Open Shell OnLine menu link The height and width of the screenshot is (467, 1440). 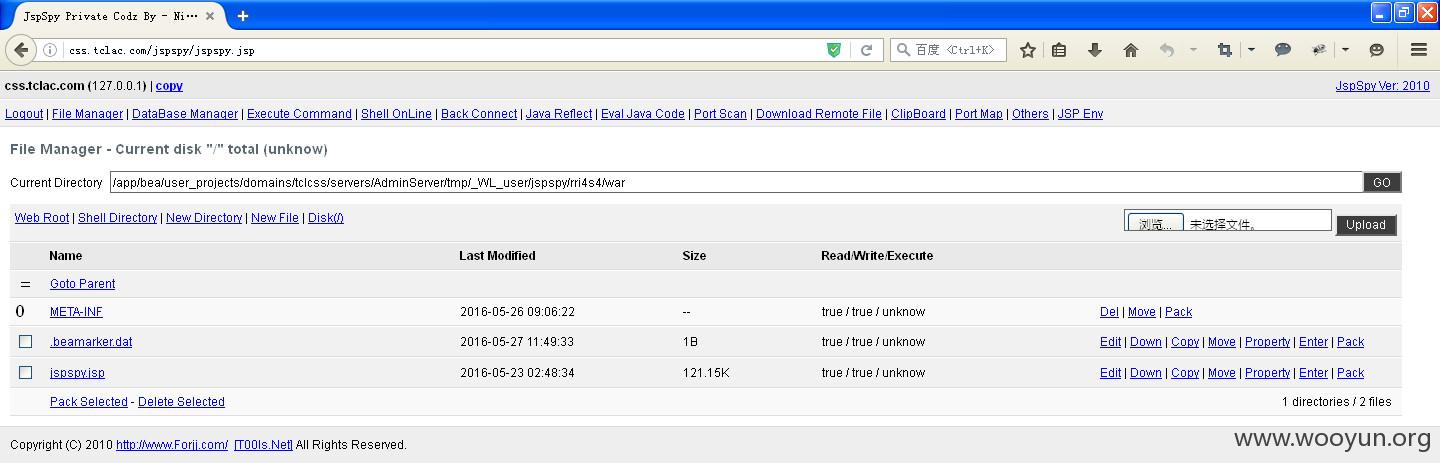tap(396, 114)
